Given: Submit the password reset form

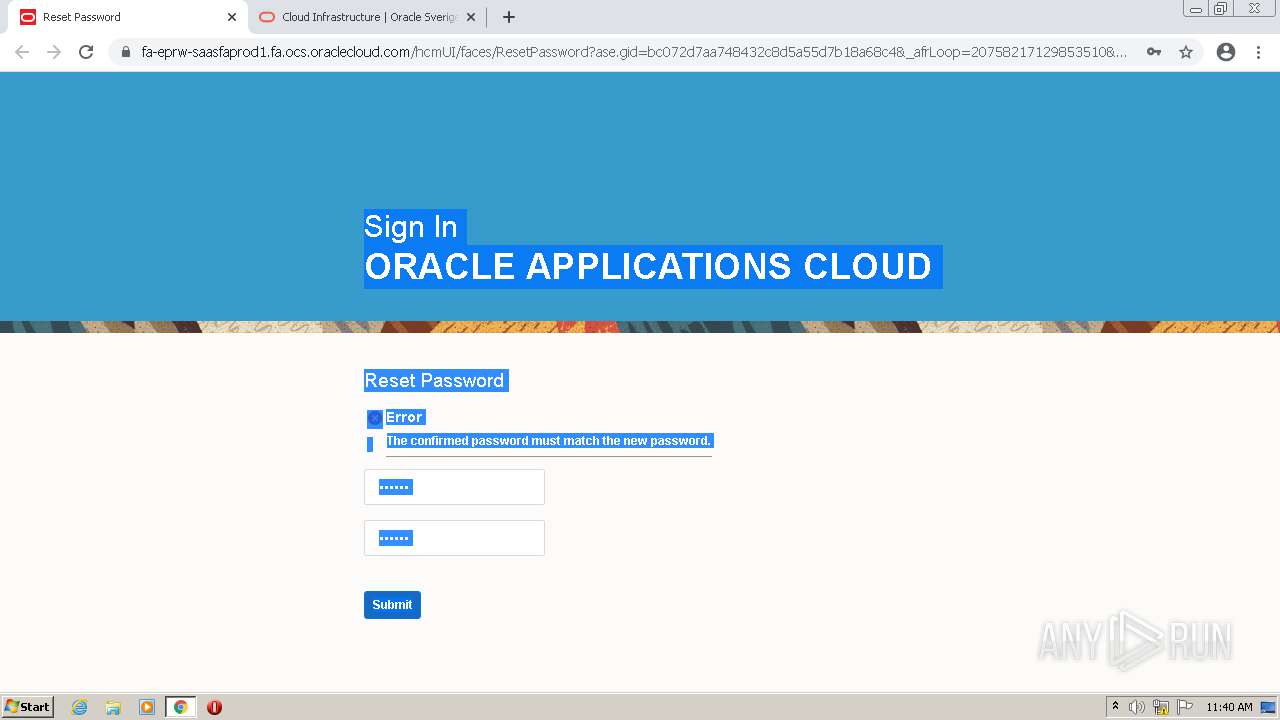Looking at the screenshot, I should point(392,605).
